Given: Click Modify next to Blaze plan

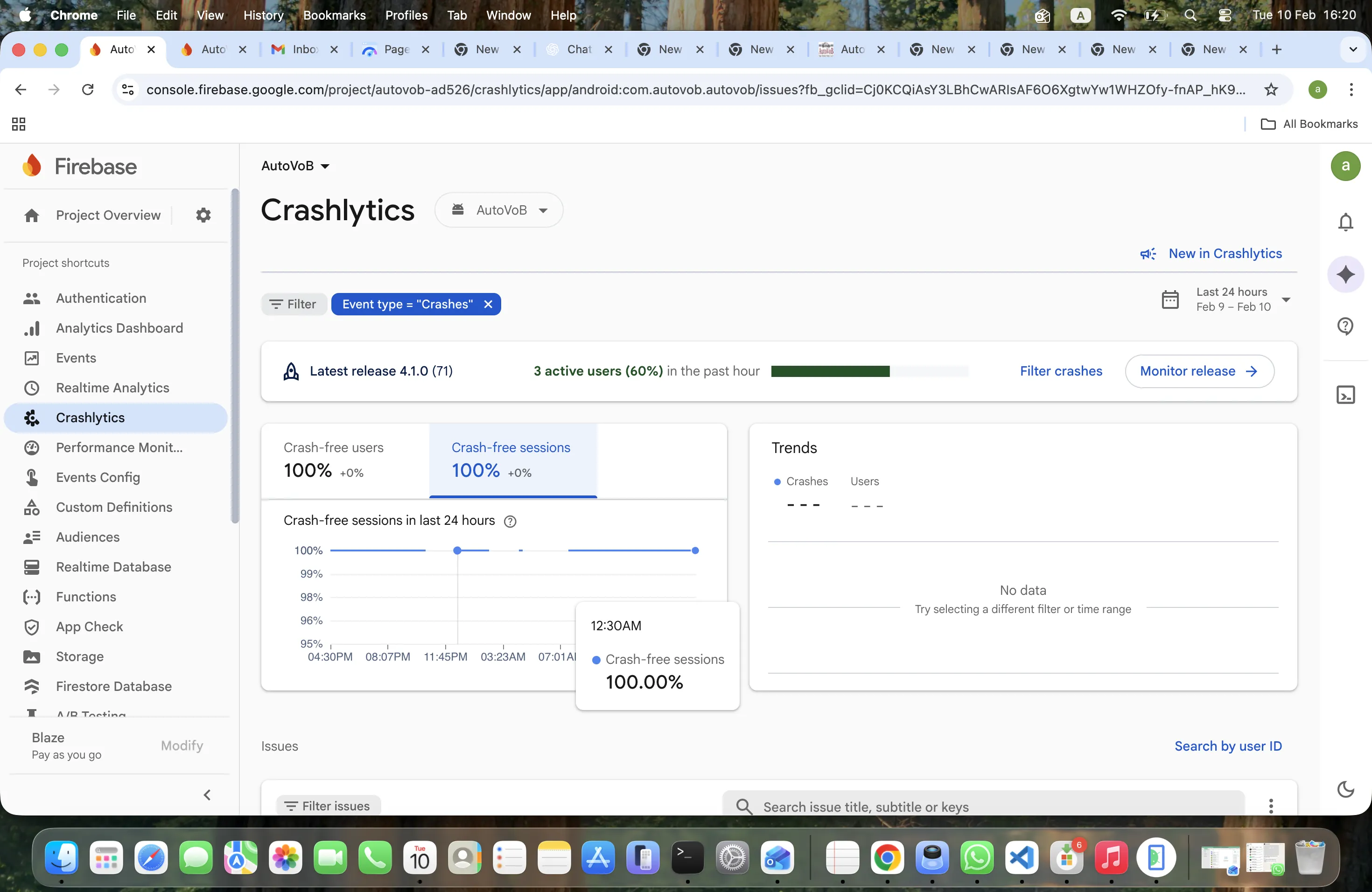Looking at the screenshot, I should 182,746.
